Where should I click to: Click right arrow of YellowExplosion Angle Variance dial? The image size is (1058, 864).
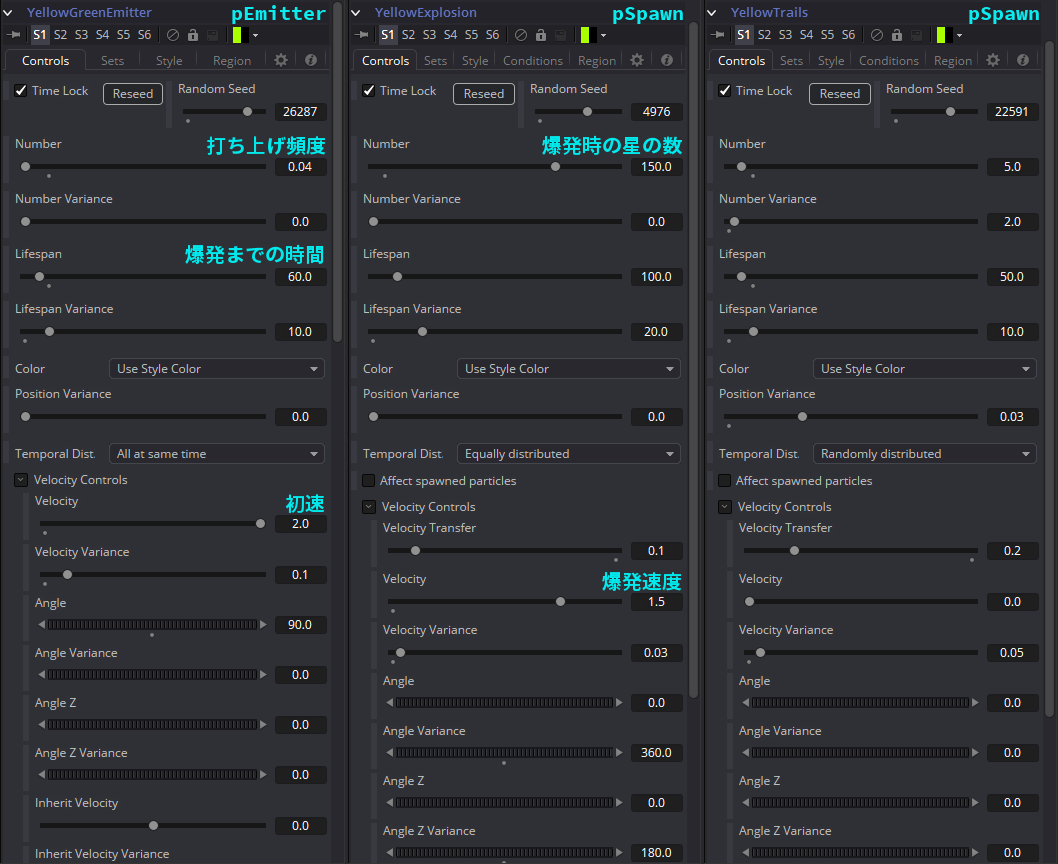619,753
